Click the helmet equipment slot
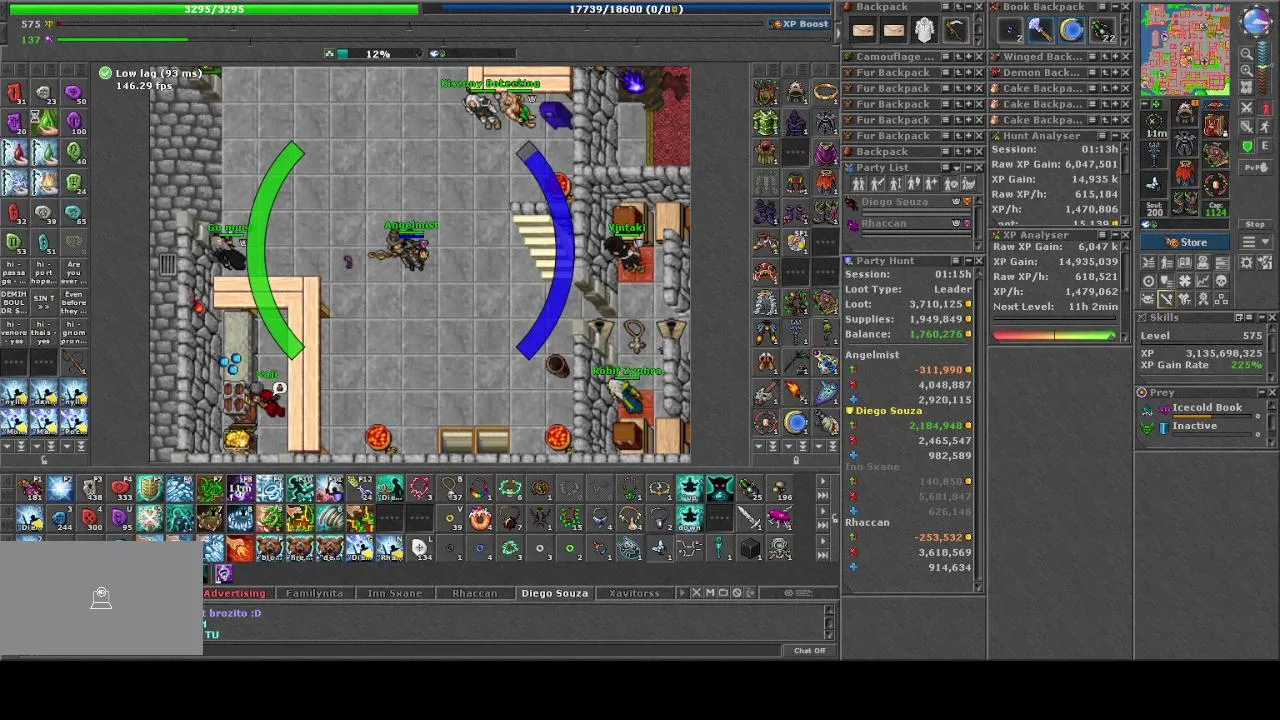Viewport: 1280px width, 720px height. pos(1185,113)
